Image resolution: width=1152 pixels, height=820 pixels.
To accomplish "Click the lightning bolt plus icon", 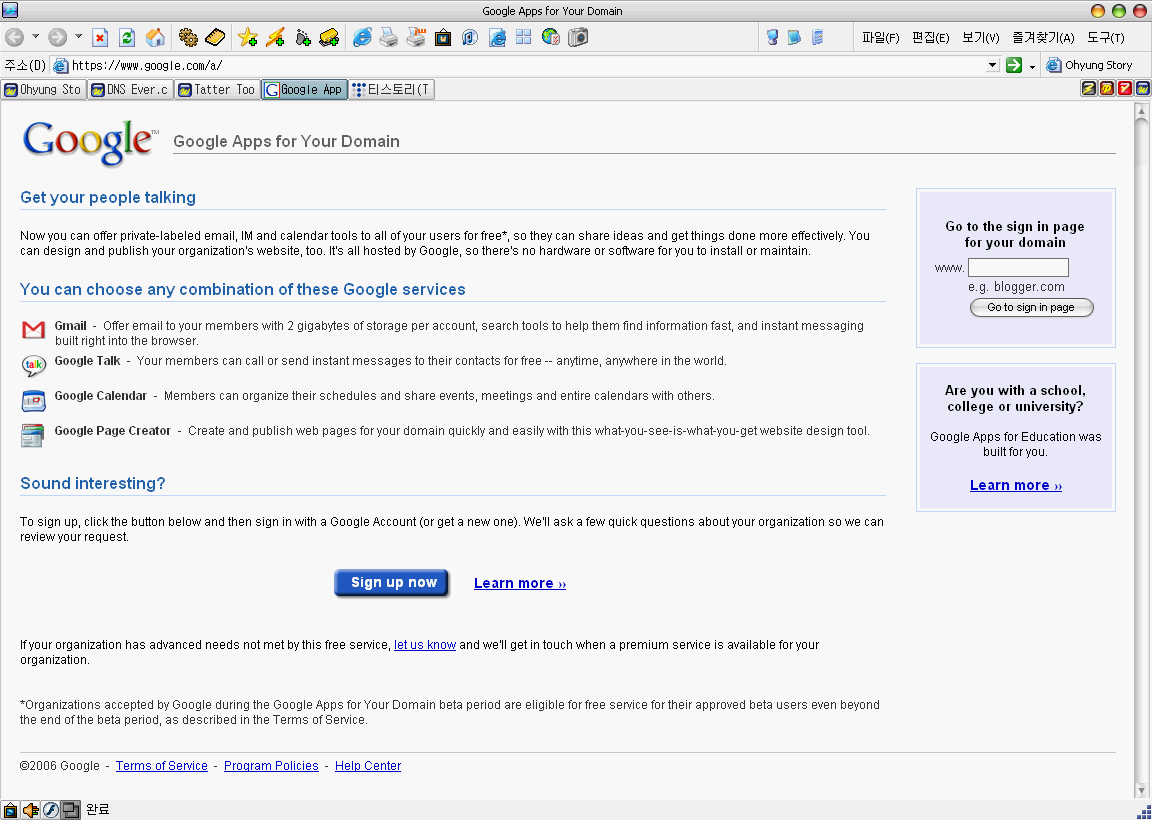I will pyautogui.click(x=276, y=37).
